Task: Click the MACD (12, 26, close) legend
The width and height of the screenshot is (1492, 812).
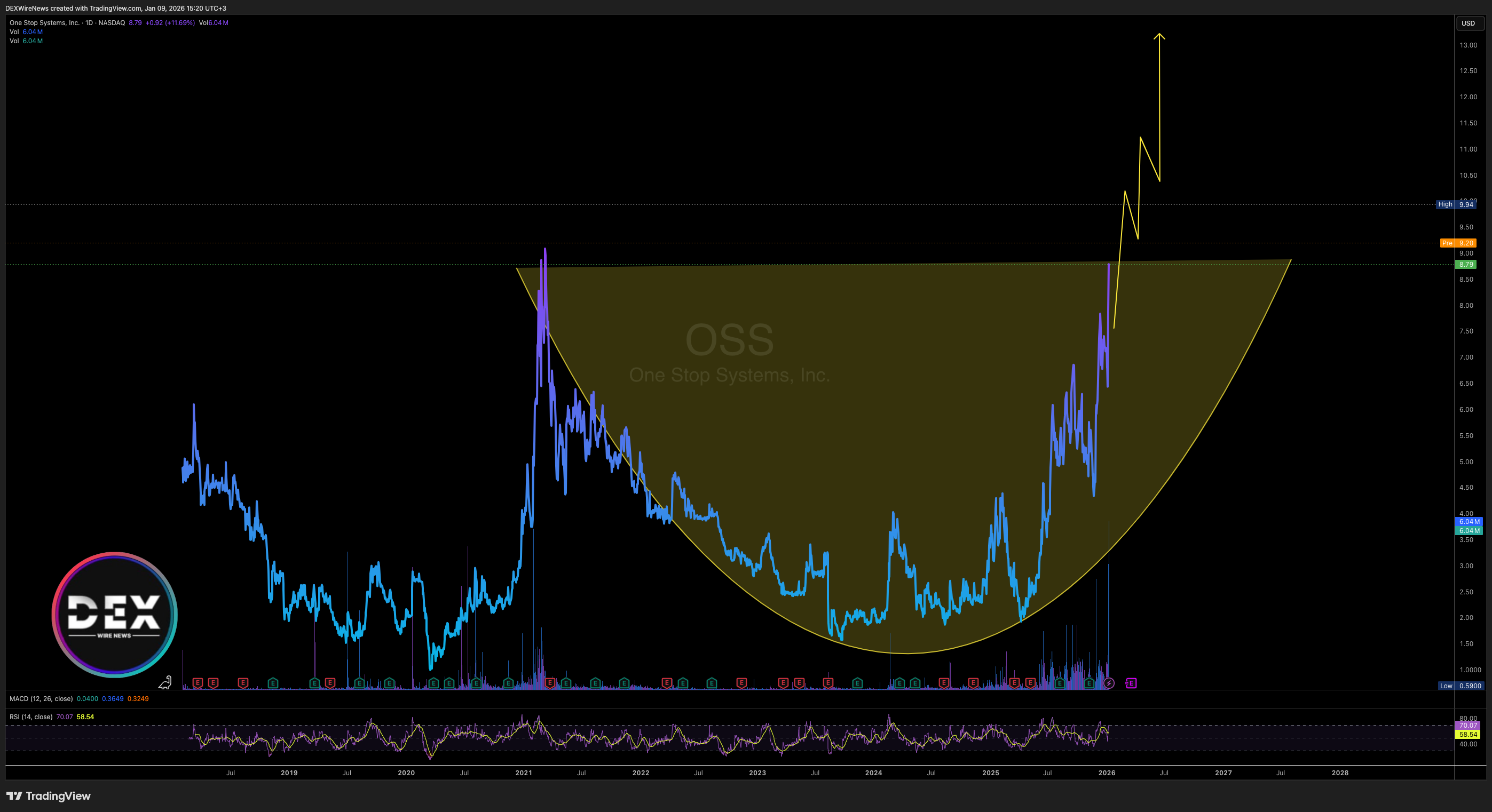Action: point(41,698)
